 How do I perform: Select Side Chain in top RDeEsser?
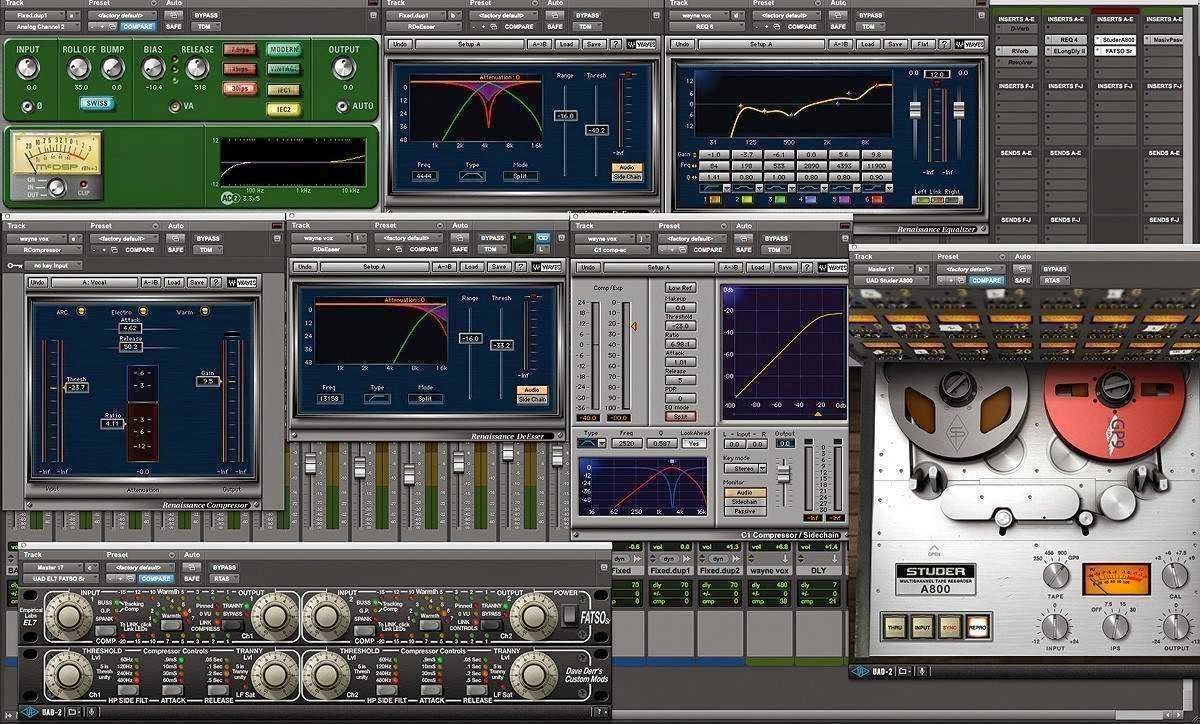tap(629, 177)
